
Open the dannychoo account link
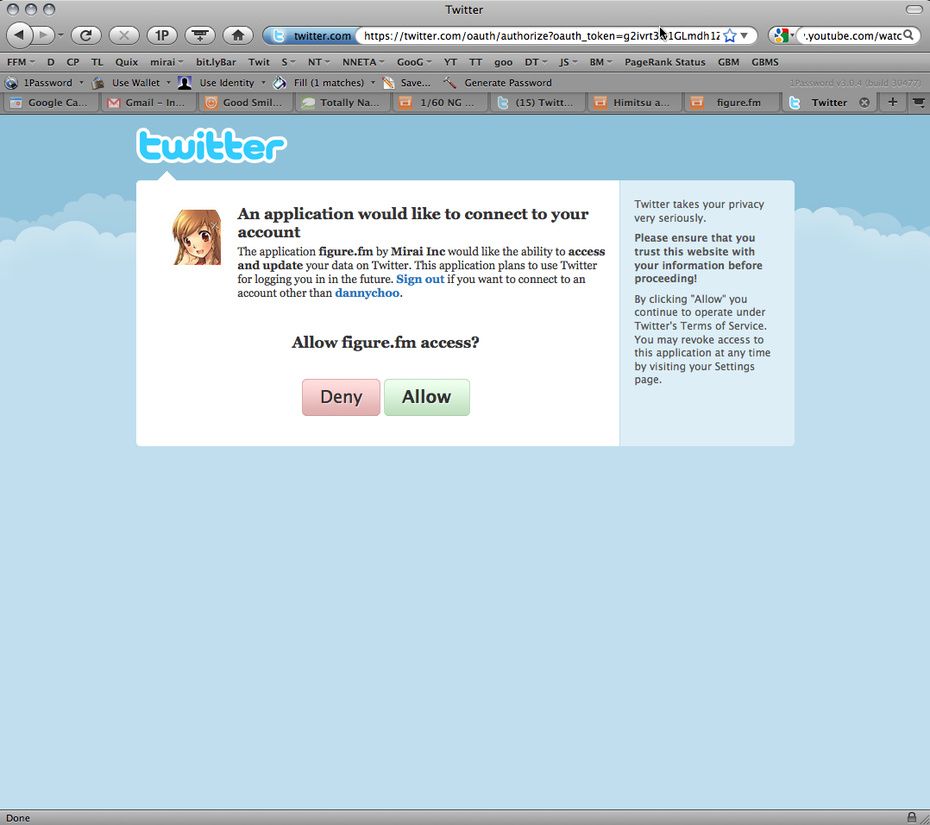tap(367, 292)
